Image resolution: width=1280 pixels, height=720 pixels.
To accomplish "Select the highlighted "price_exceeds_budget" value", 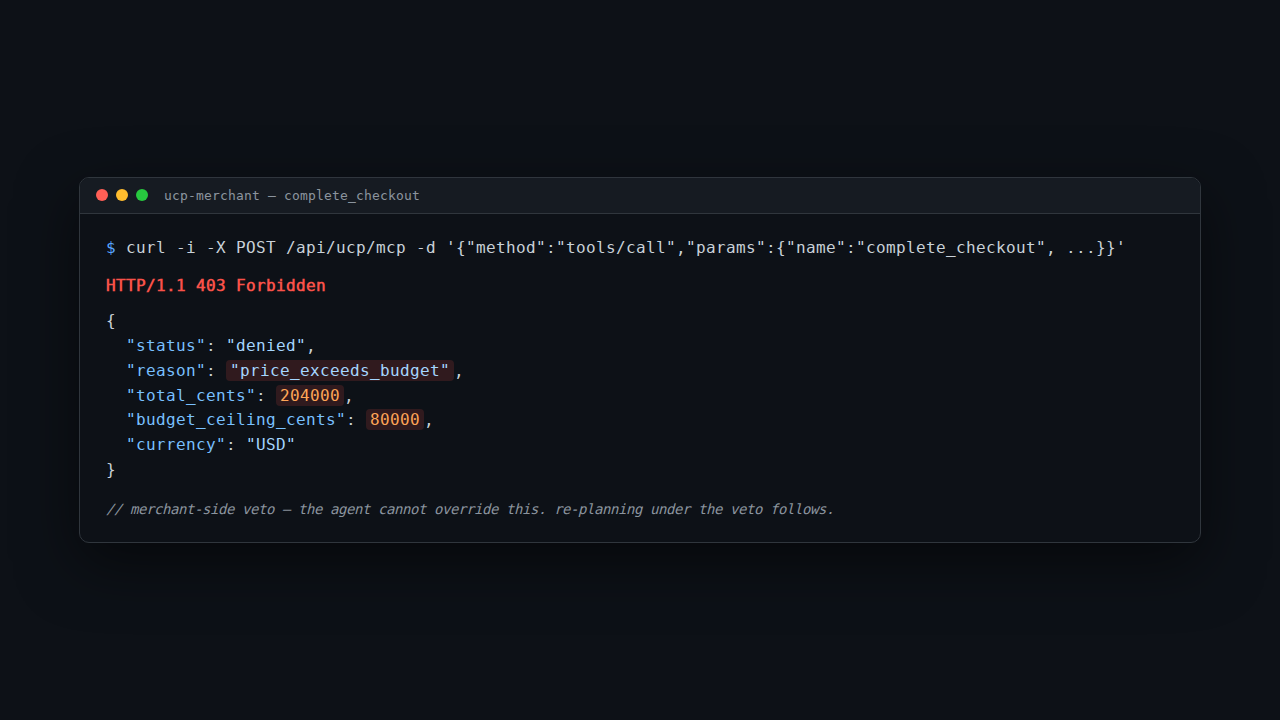I will coord(340,371).
